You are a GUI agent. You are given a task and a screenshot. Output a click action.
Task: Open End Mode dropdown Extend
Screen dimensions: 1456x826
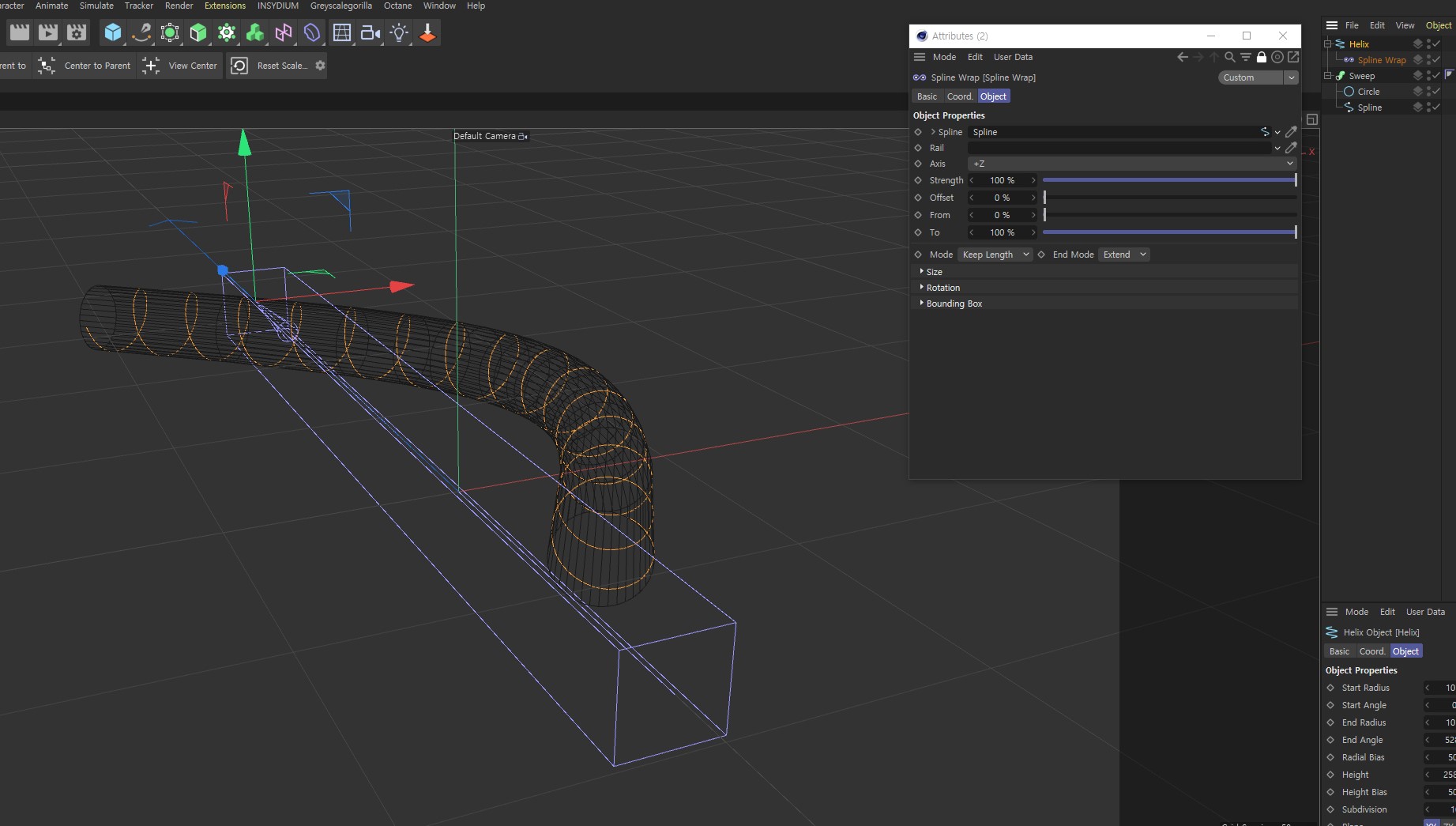click(x=1123, y=255)
